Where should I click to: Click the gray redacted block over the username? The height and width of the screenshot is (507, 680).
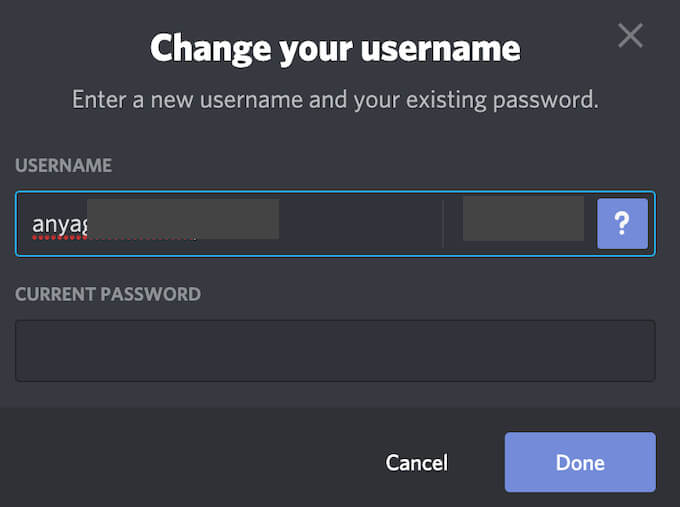pos(183,218)
